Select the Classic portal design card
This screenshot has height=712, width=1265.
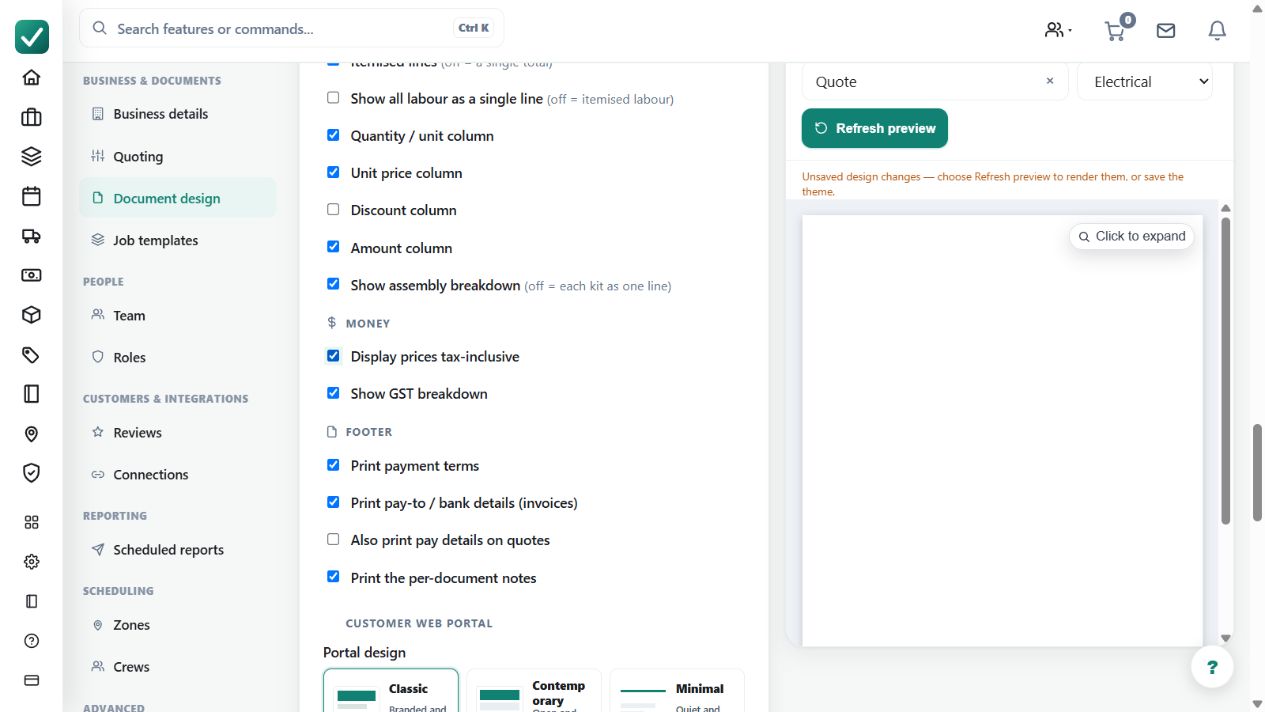(x=391, y=690)
